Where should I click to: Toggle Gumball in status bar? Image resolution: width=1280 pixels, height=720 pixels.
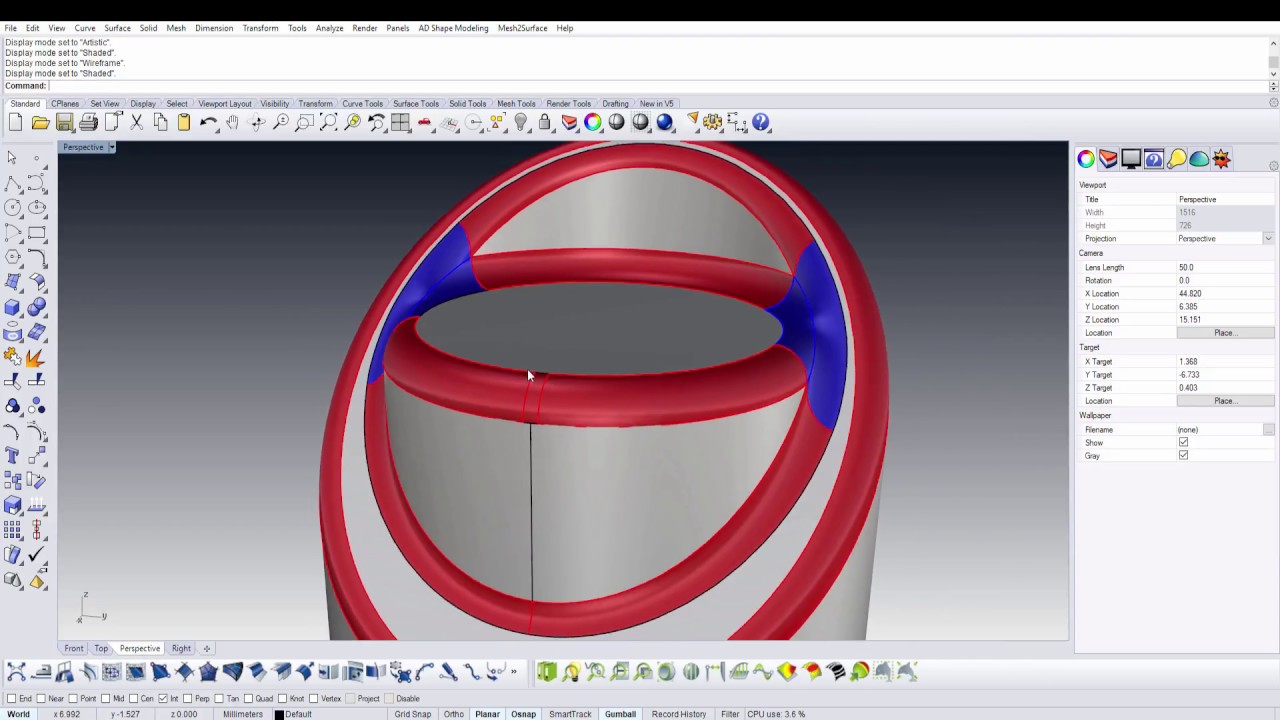(620, 714)
